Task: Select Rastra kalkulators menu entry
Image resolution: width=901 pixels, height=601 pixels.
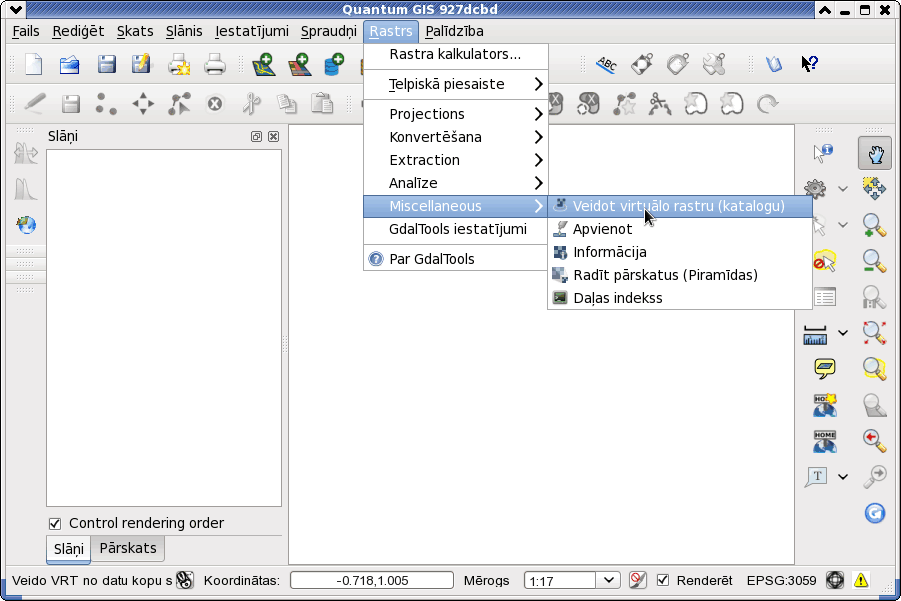Action: point(456,55)
